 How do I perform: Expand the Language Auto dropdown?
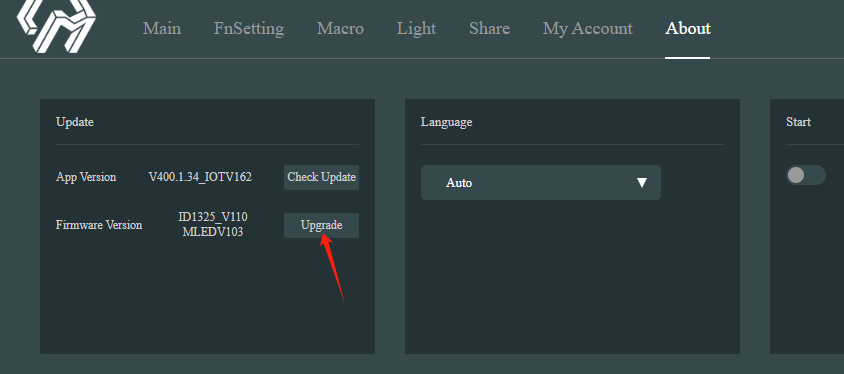pyautogui.click(x=540, y=182)
